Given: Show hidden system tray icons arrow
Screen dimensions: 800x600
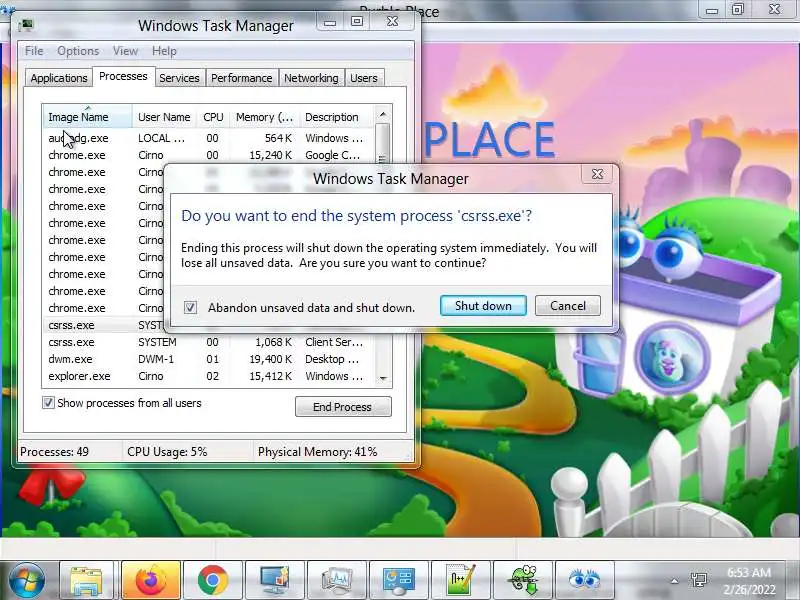Looking at the screenshot, I should 674,581.
